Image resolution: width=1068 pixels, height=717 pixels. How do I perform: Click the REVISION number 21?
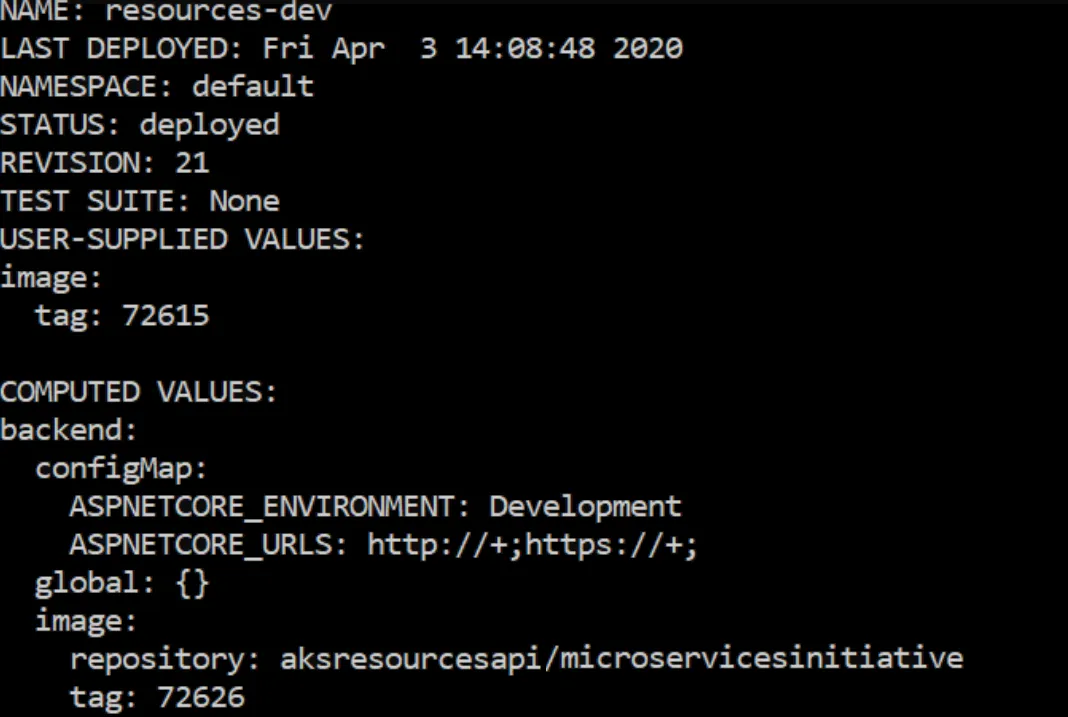pos(192,163)
